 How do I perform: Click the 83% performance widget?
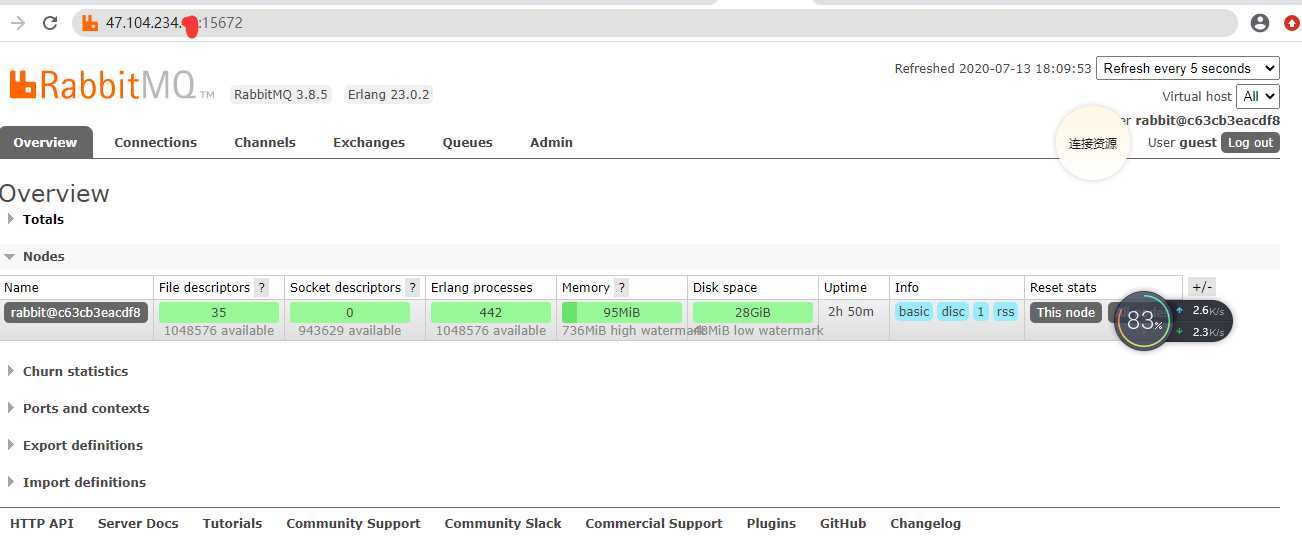(x=1142, y=321)
